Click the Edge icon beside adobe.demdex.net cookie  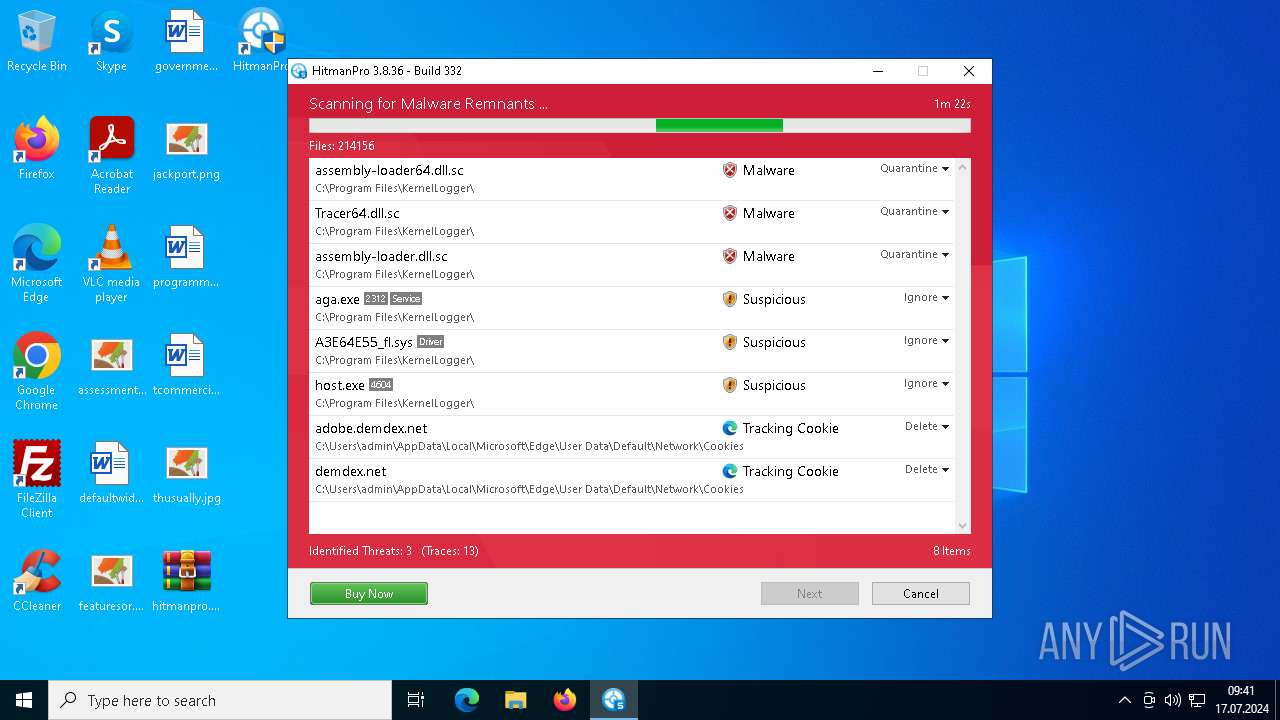(x=730, y=428)
